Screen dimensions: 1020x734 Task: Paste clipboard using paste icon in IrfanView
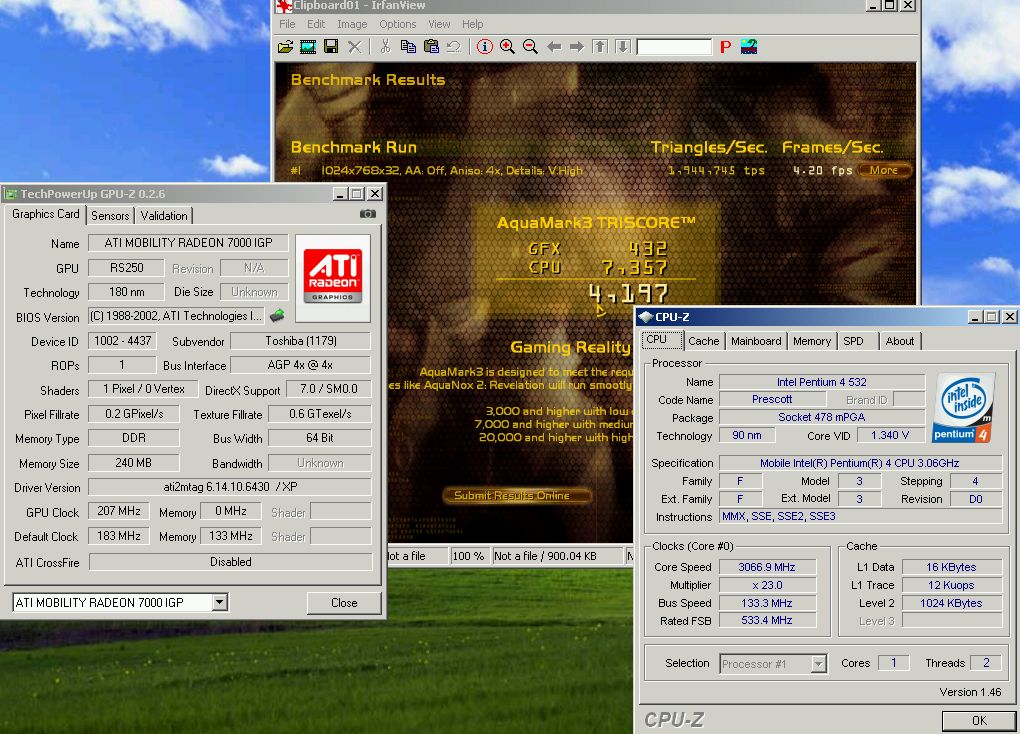431,47
